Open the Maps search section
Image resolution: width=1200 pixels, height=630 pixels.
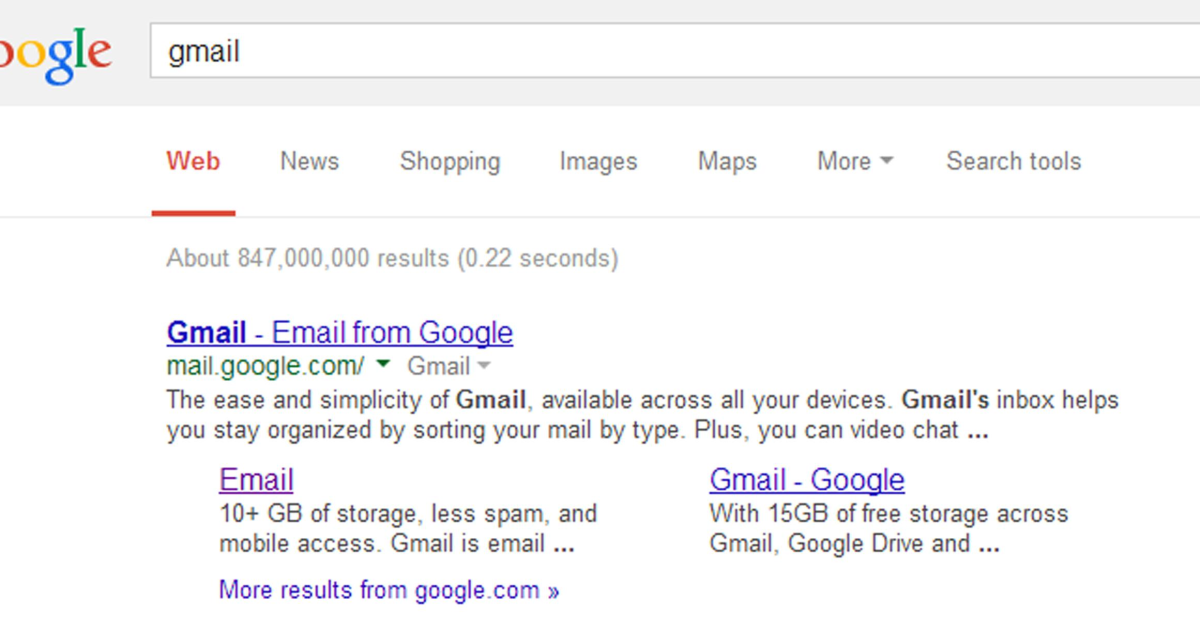[x=726, y=161]
